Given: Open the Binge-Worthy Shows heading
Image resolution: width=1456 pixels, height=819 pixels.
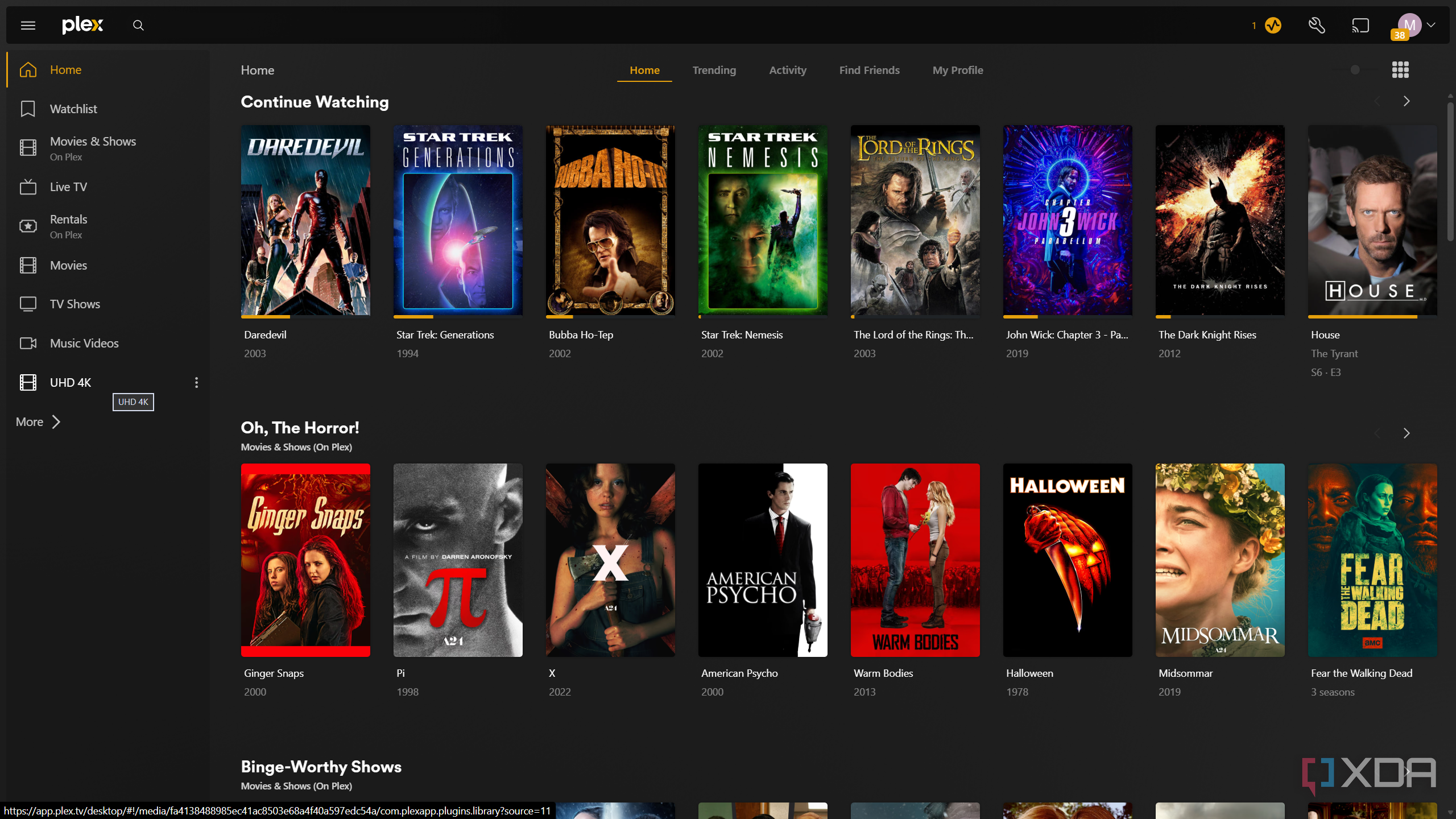Looking at the screenshot, I should coord(321,767).
